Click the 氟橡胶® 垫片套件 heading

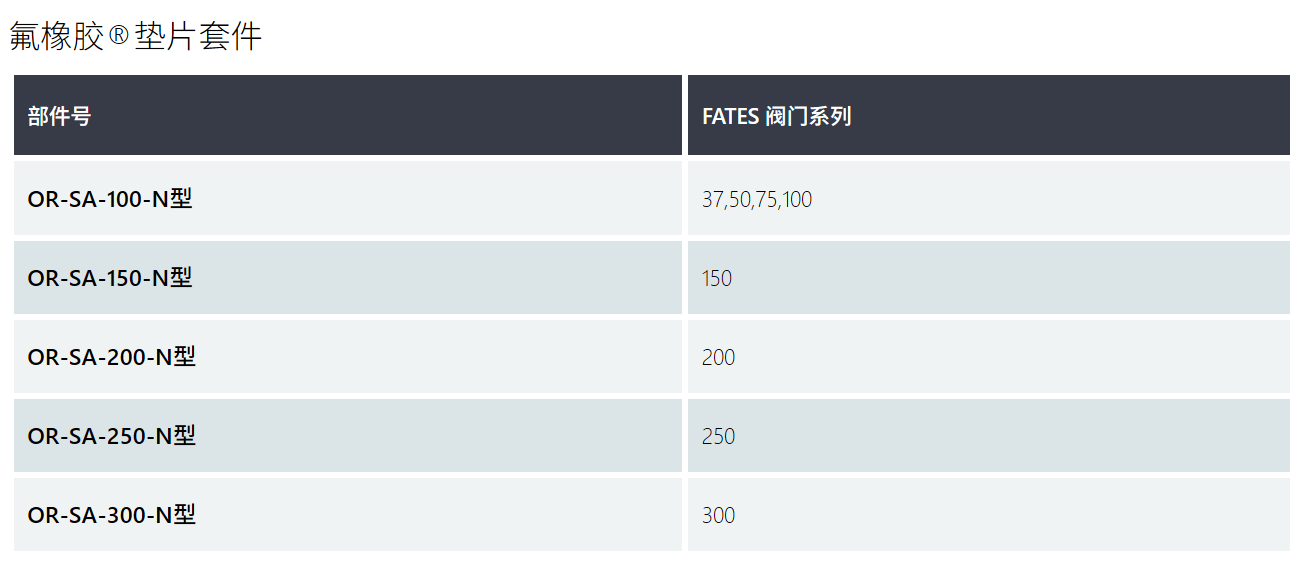pyautogui.click(x=136, y=36)
